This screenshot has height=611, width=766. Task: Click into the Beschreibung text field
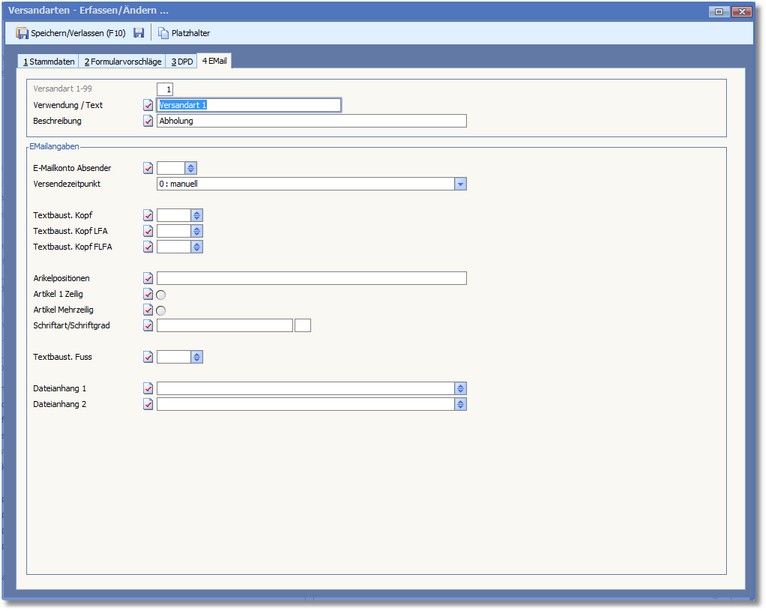(311, 121)
